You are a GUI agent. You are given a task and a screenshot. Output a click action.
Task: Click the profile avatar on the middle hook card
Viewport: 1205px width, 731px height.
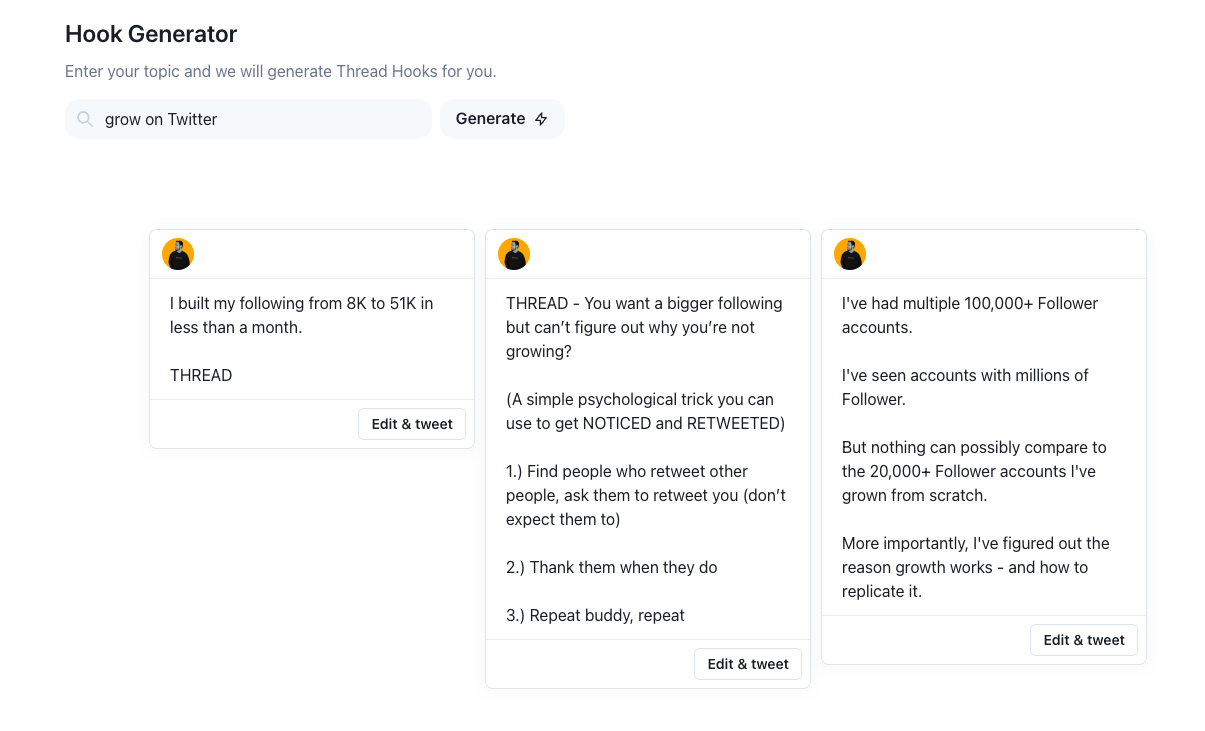[514, 254]
